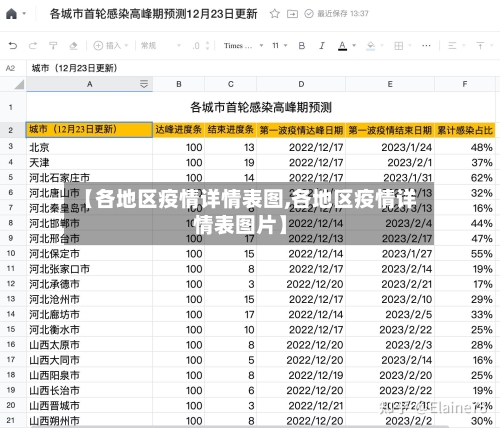Select column D header
Viewport: 500px width, 428px height.
coord(301,84)
